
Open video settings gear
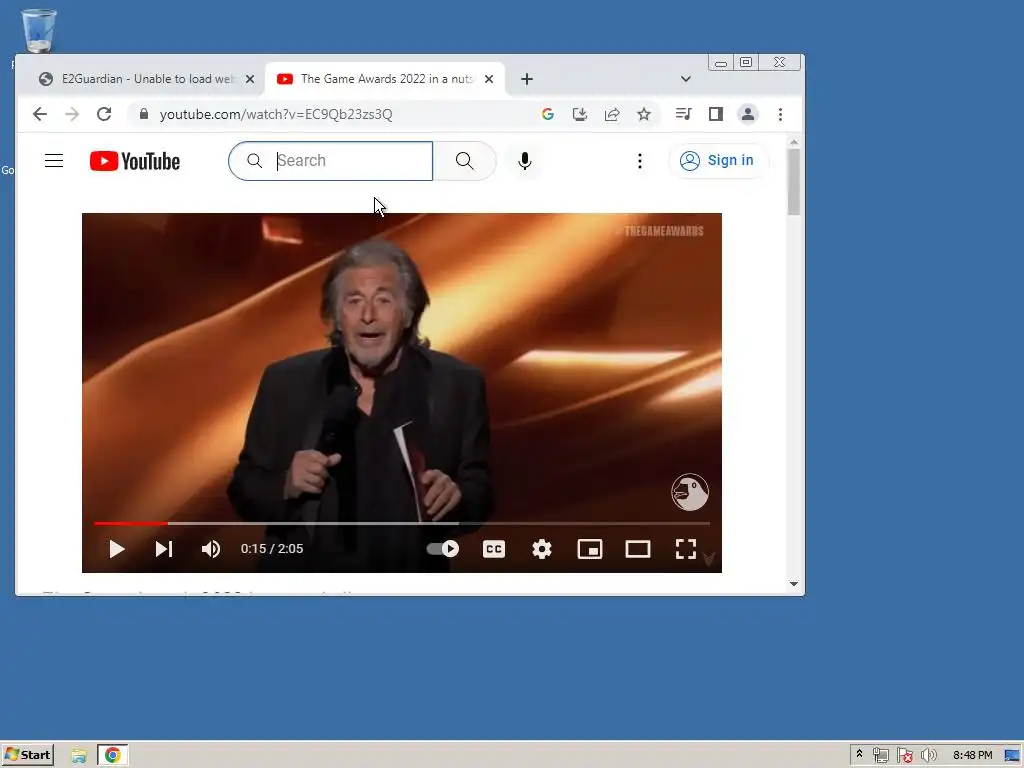pyautogui.click(x=541, y=549)
